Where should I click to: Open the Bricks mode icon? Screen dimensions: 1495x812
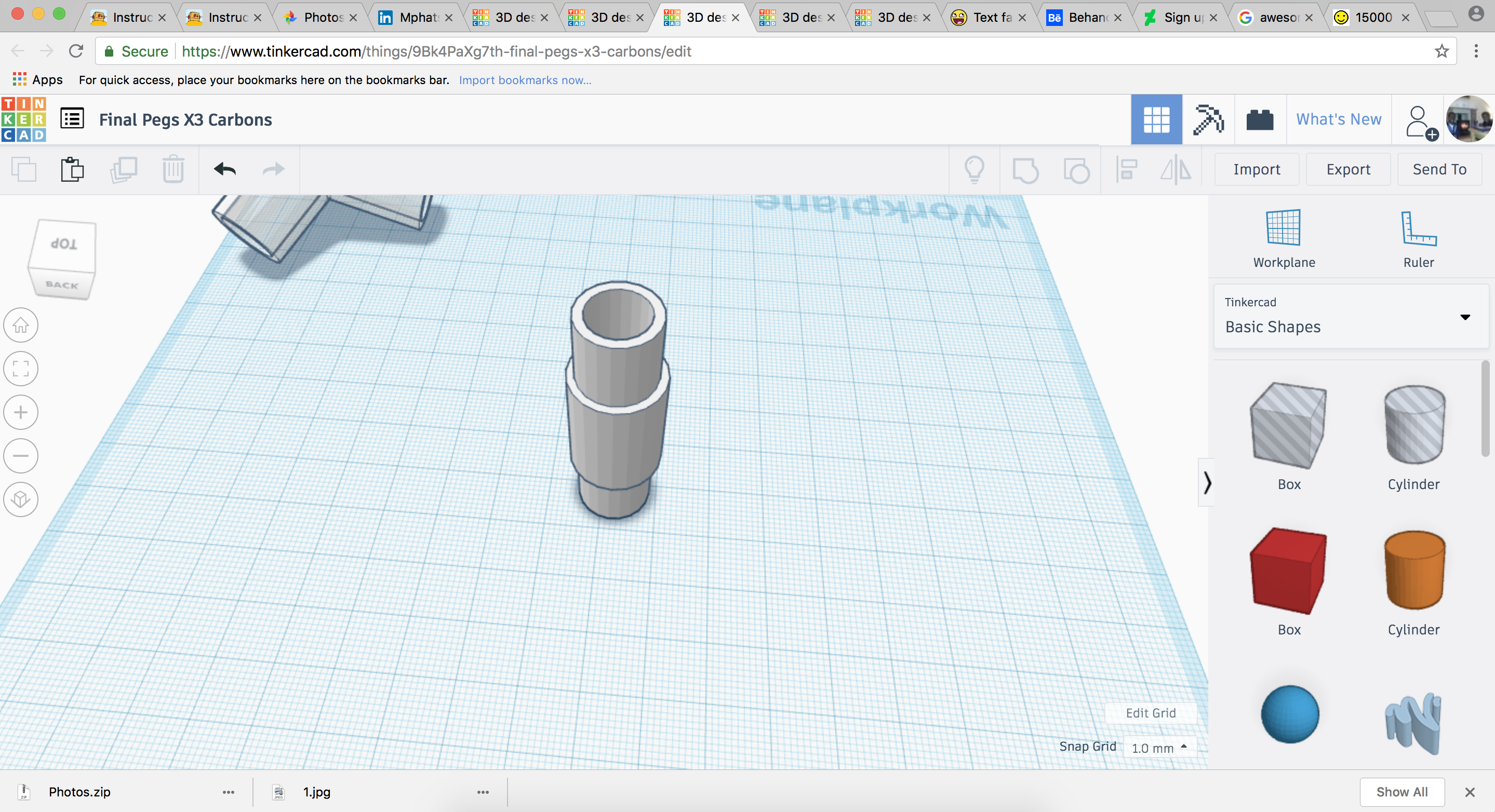click(1260, 120)
